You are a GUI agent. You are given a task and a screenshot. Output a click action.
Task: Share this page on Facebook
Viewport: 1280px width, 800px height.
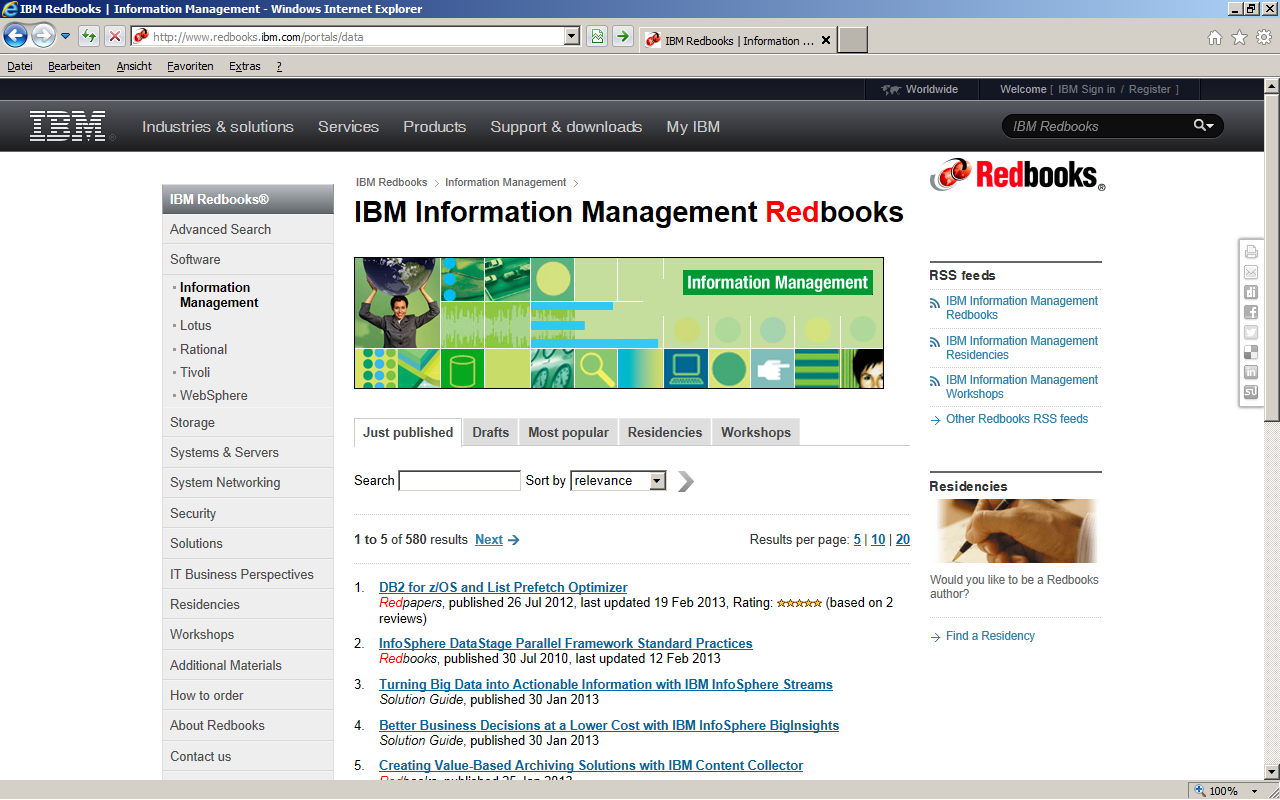tap(1251, 312)
